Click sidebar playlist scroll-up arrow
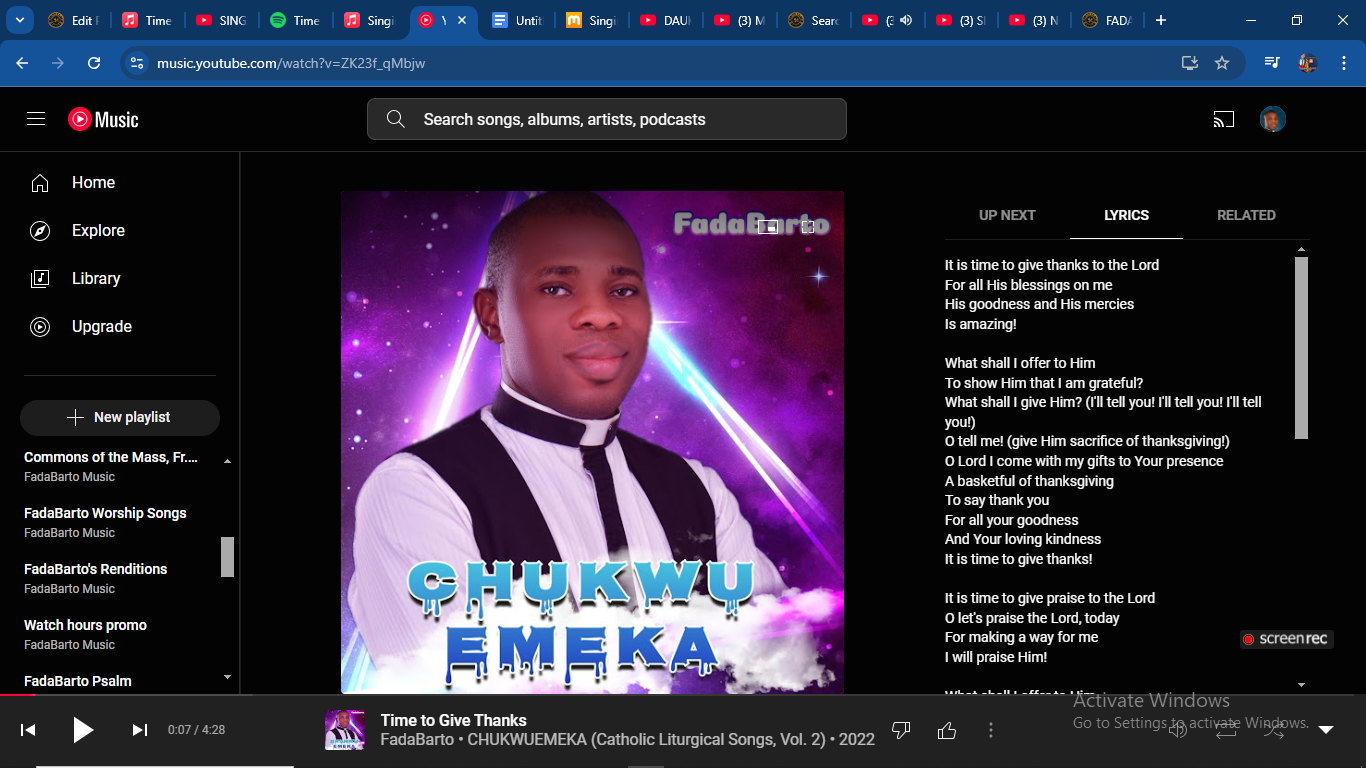 [227, 461]
